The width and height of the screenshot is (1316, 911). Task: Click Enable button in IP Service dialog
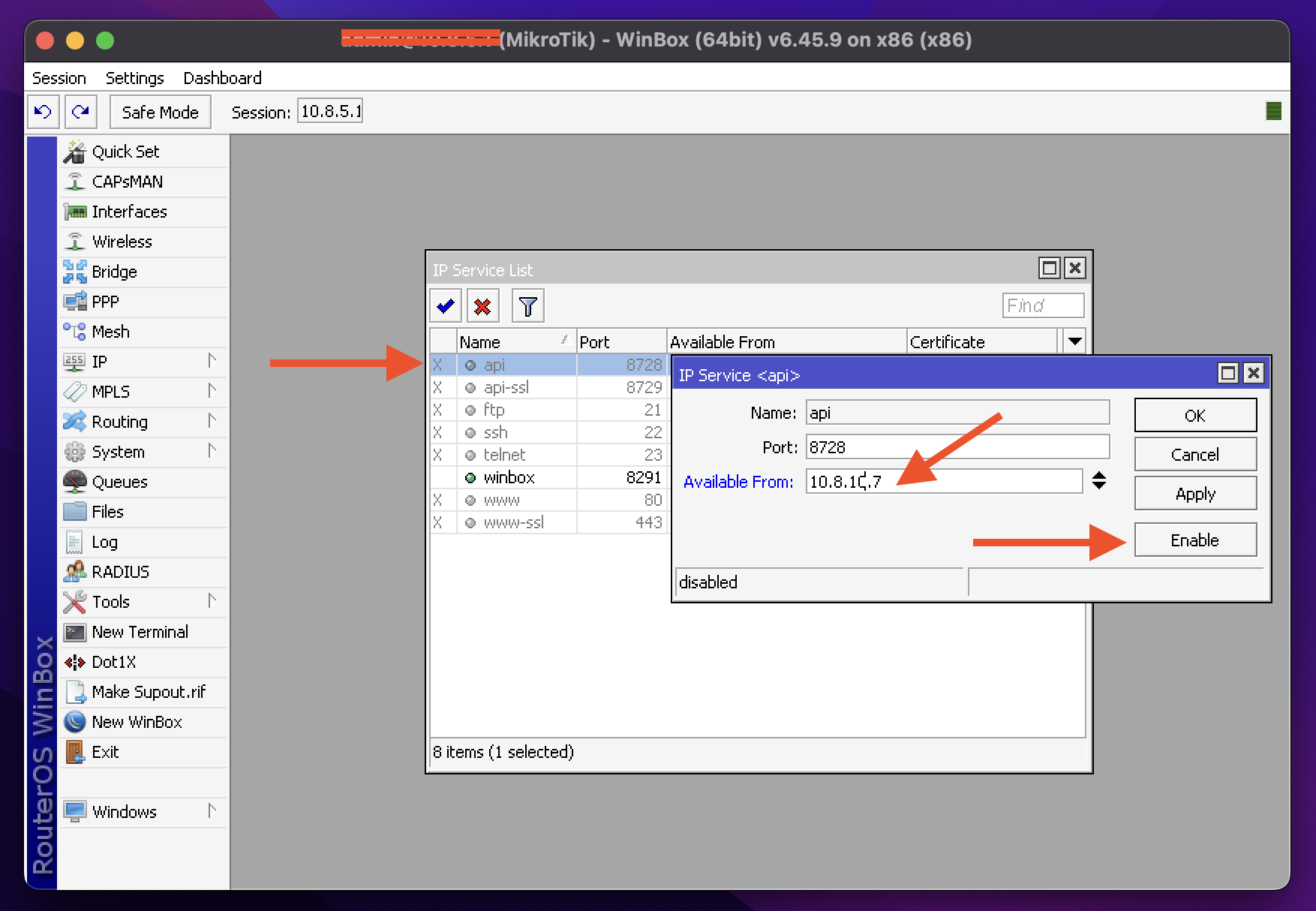(1195, 540)
